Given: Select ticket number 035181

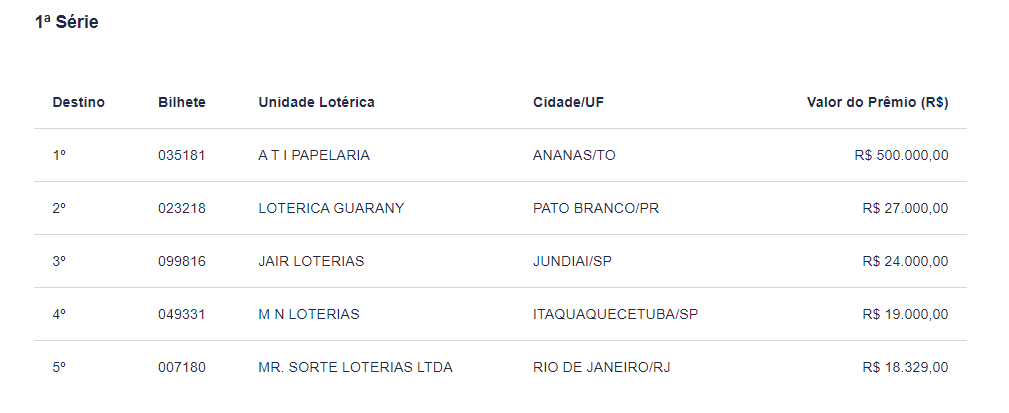Looking at the screenshot, I should (x=182, y=155).
